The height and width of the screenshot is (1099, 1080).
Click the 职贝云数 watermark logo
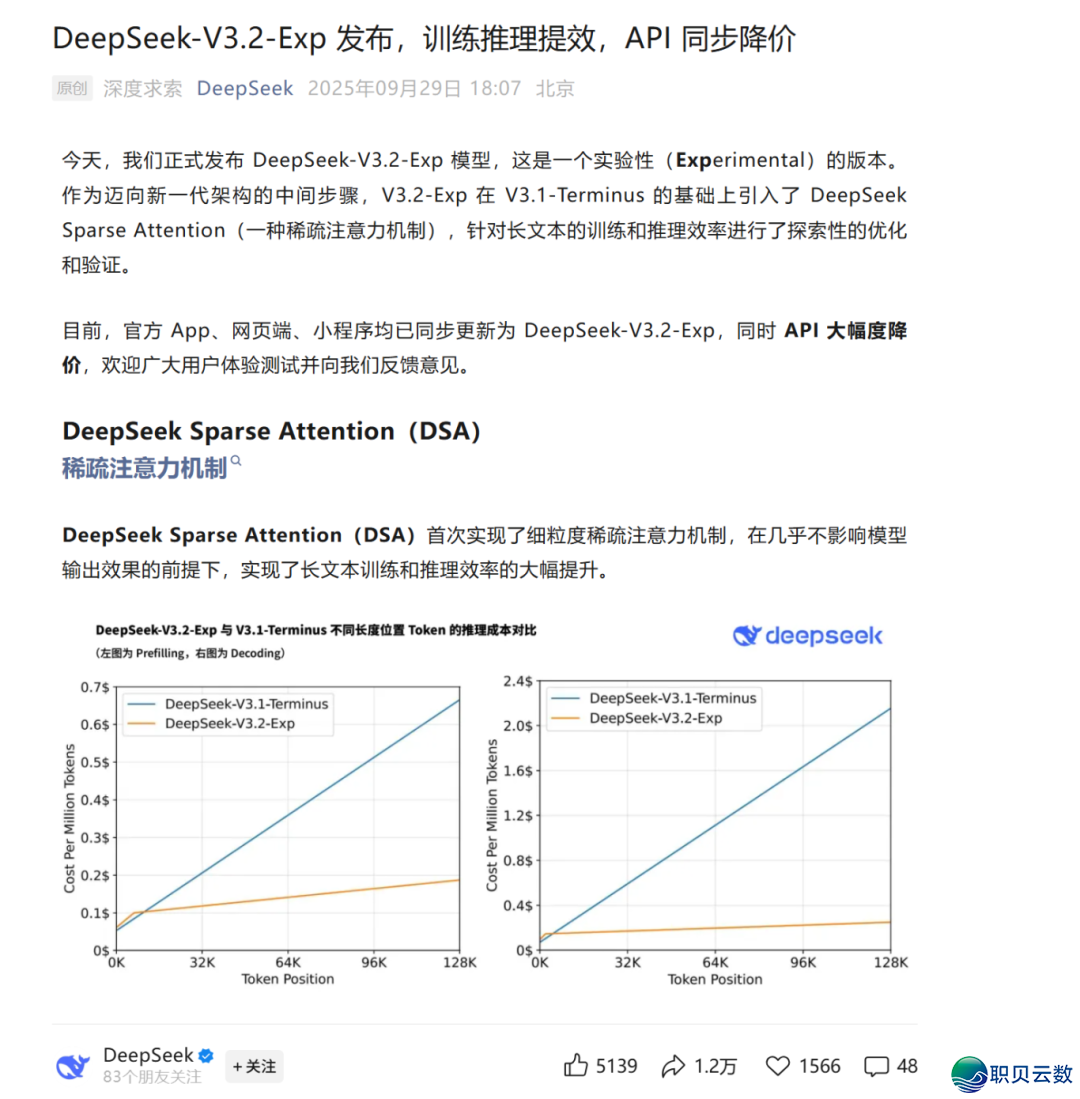(1012, 1073)
